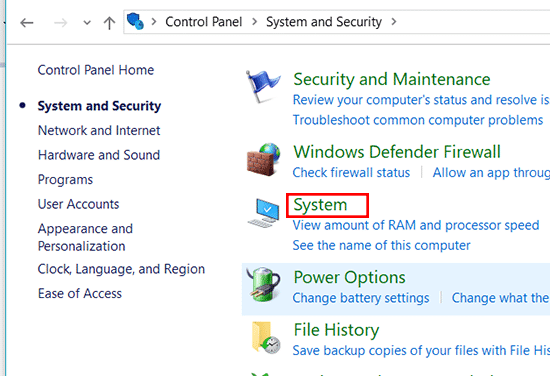Click the Up arrow to parent folder

click(x=109, y=23)
